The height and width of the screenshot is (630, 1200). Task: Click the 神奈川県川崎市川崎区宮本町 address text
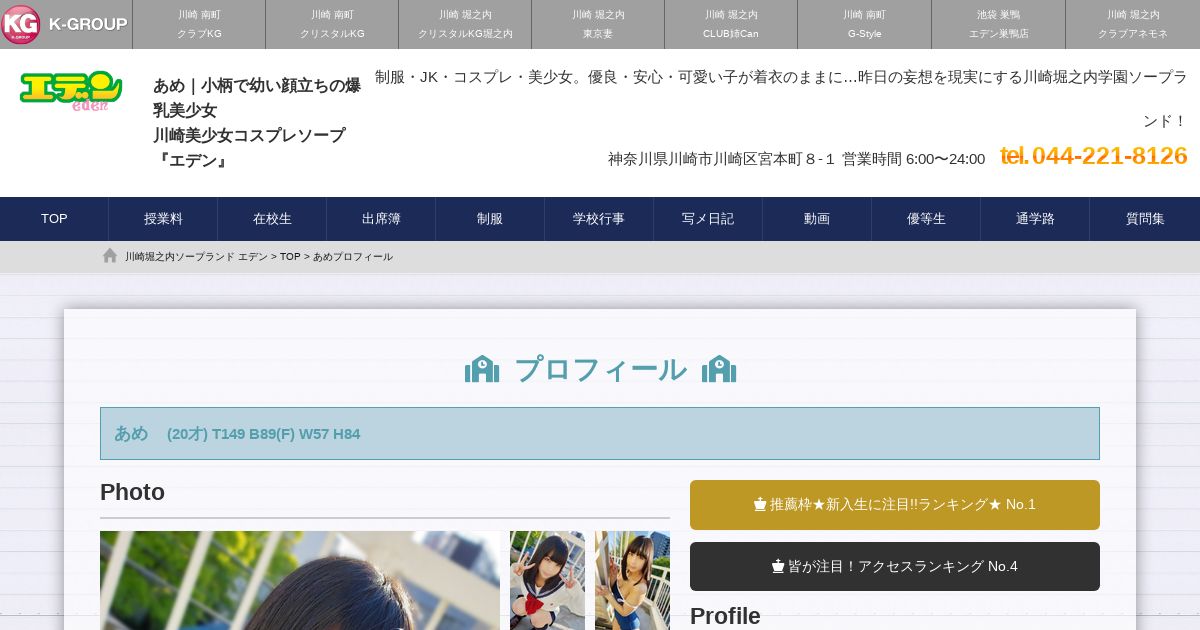click(x=721, y=158)
